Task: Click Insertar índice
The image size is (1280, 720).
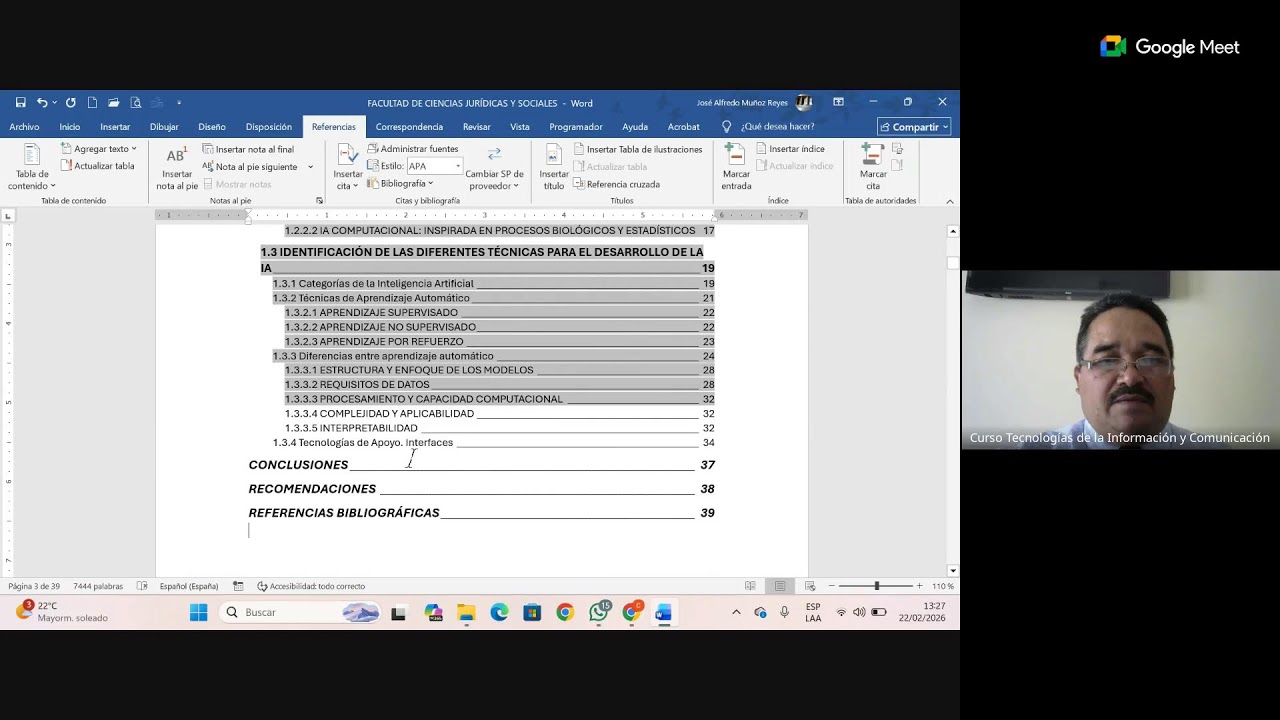Action: pos(790,149)
